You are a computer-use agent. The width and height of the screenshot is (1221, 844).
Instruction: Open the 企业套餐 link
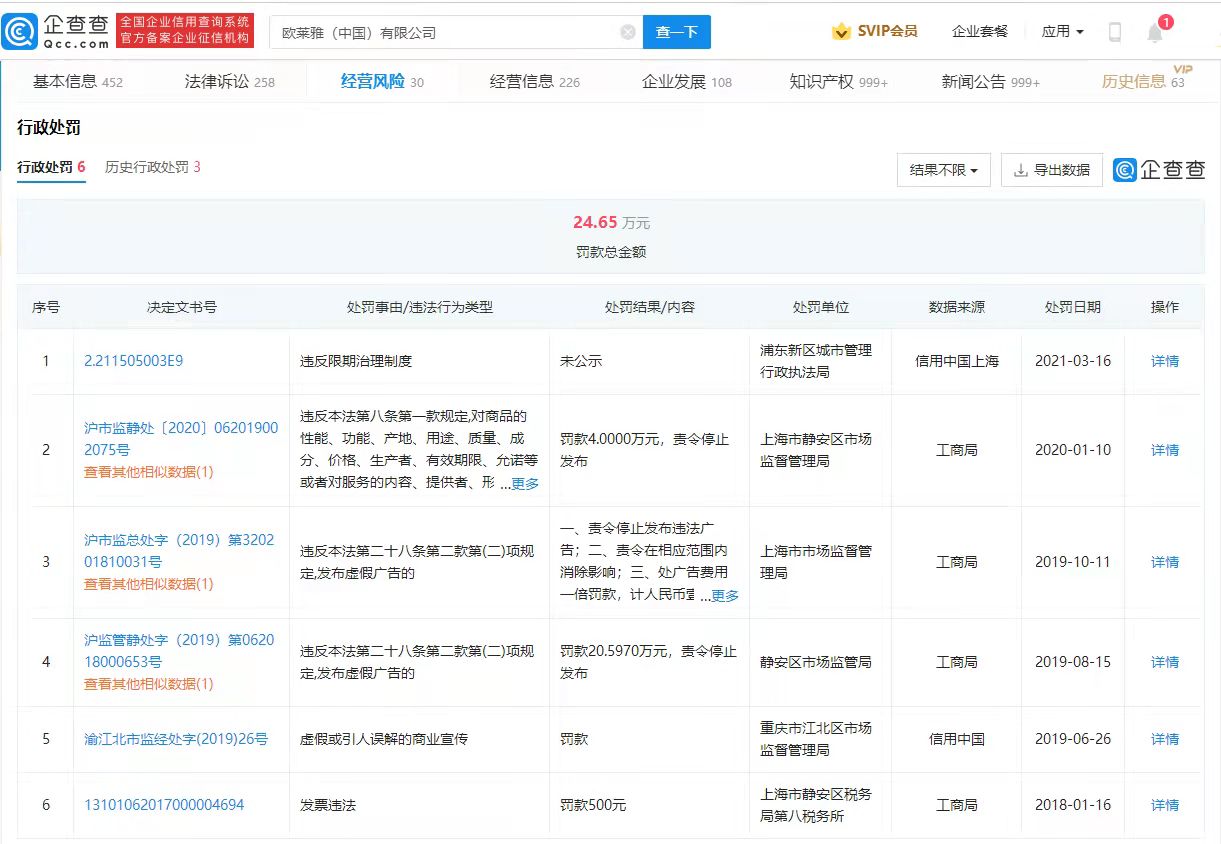[x=980, y=32]
